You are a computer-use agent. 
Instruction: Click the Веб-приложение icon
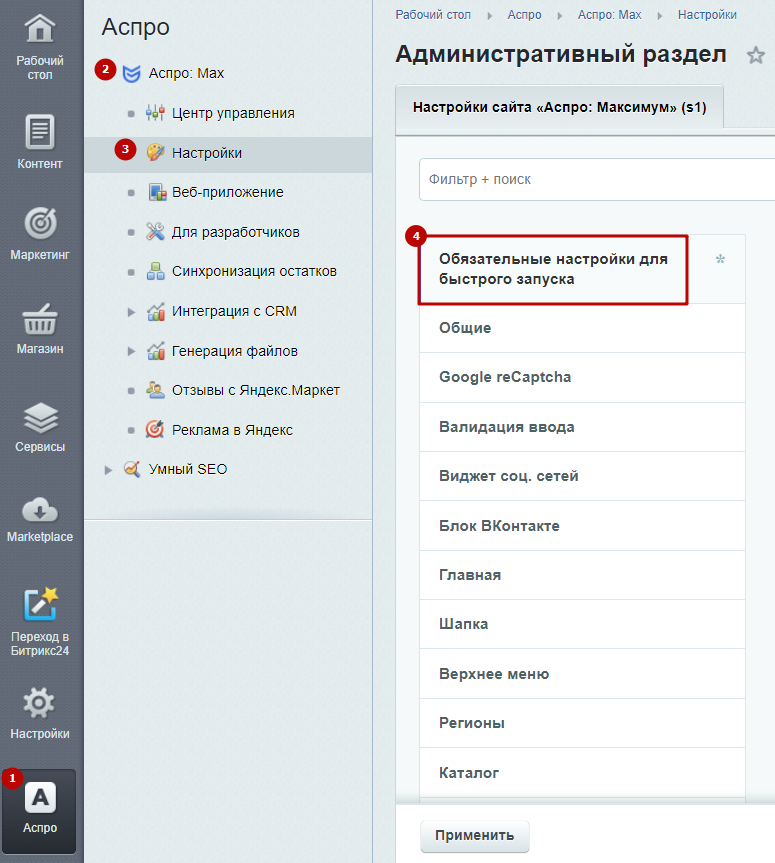(x=157, y=192)
